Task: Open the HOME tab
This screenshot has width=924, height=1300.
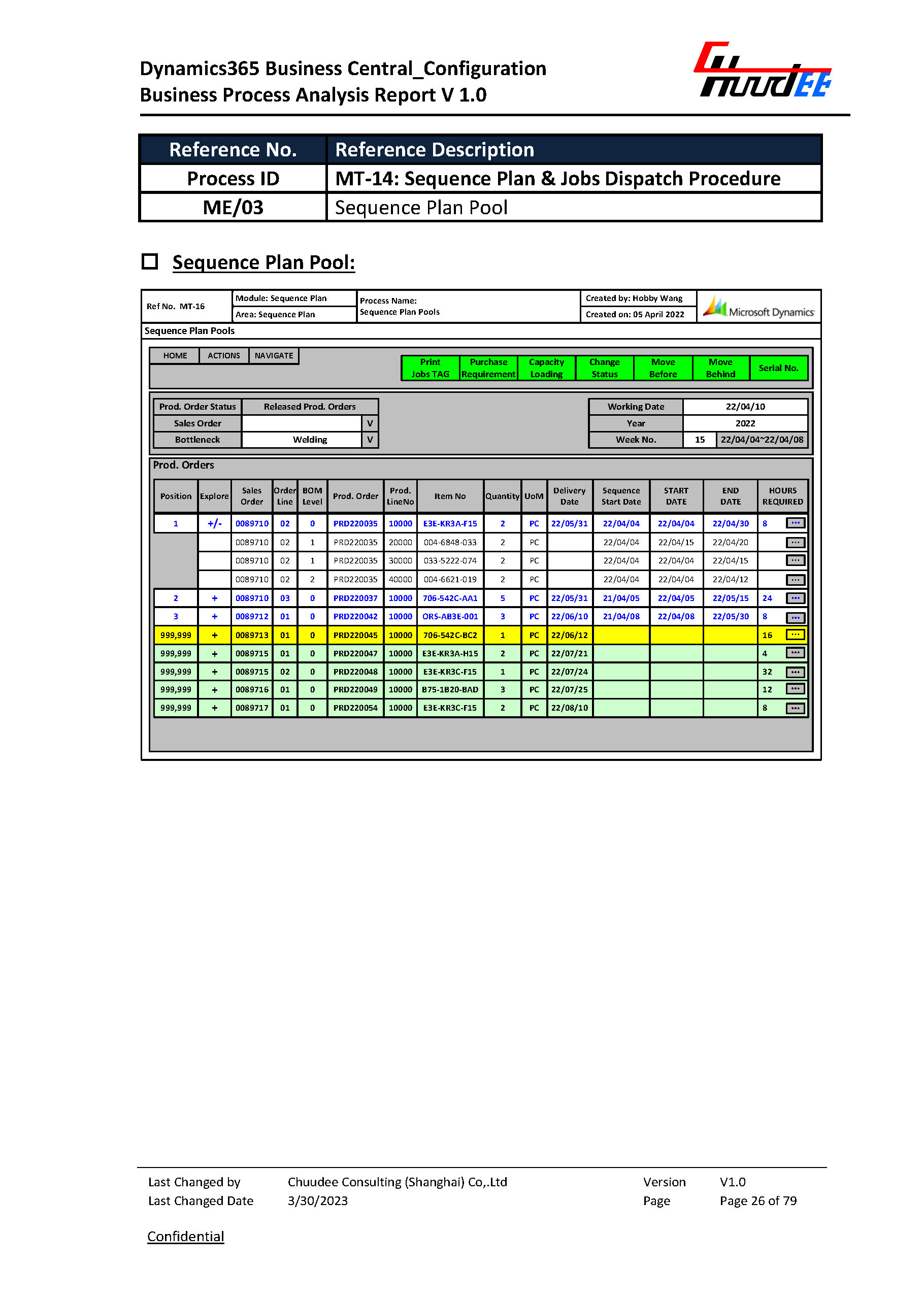Action: [x=175, y=355]
